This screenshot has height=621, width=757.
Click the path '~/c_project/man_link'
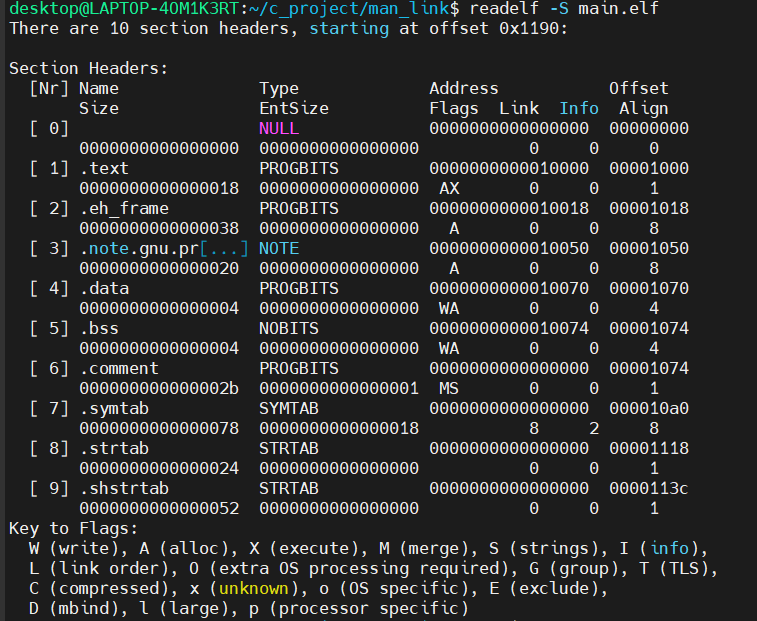click(x=349, y=8)
